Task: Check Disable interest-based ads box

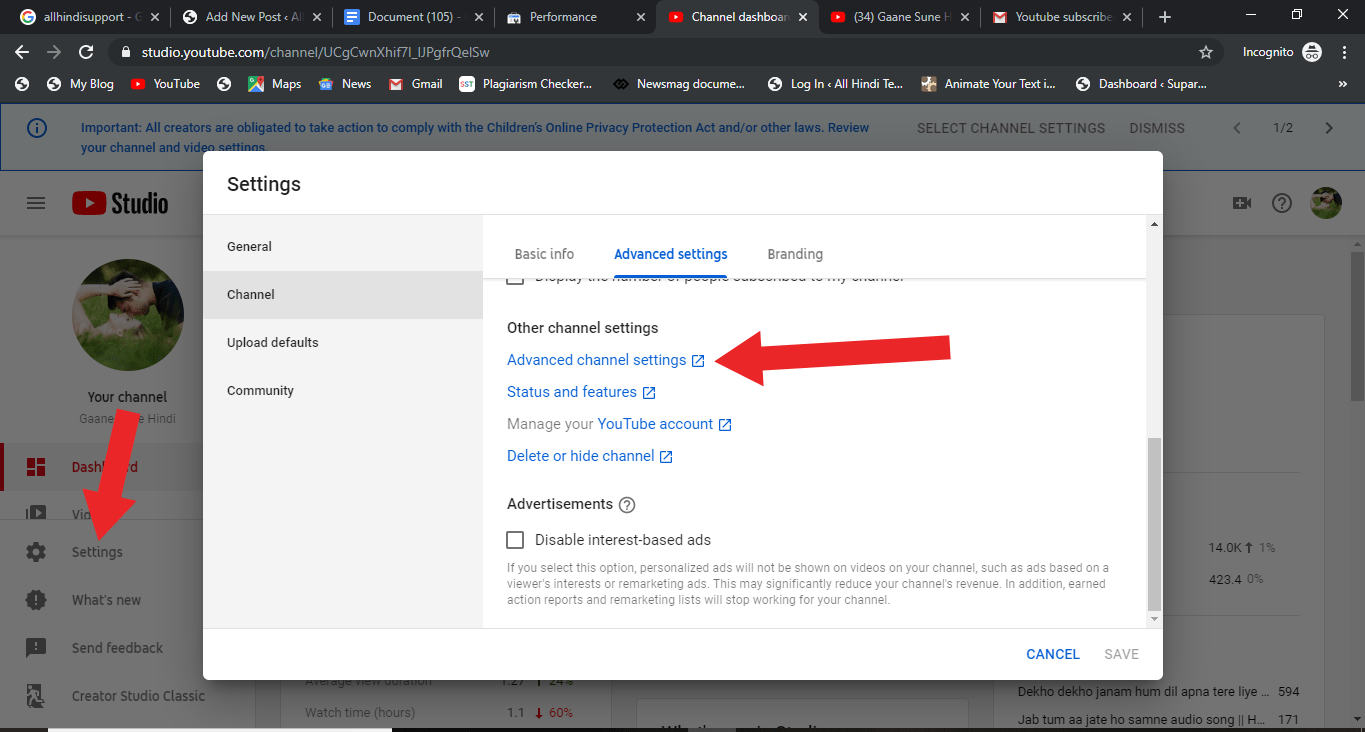Action: (515, 540)
